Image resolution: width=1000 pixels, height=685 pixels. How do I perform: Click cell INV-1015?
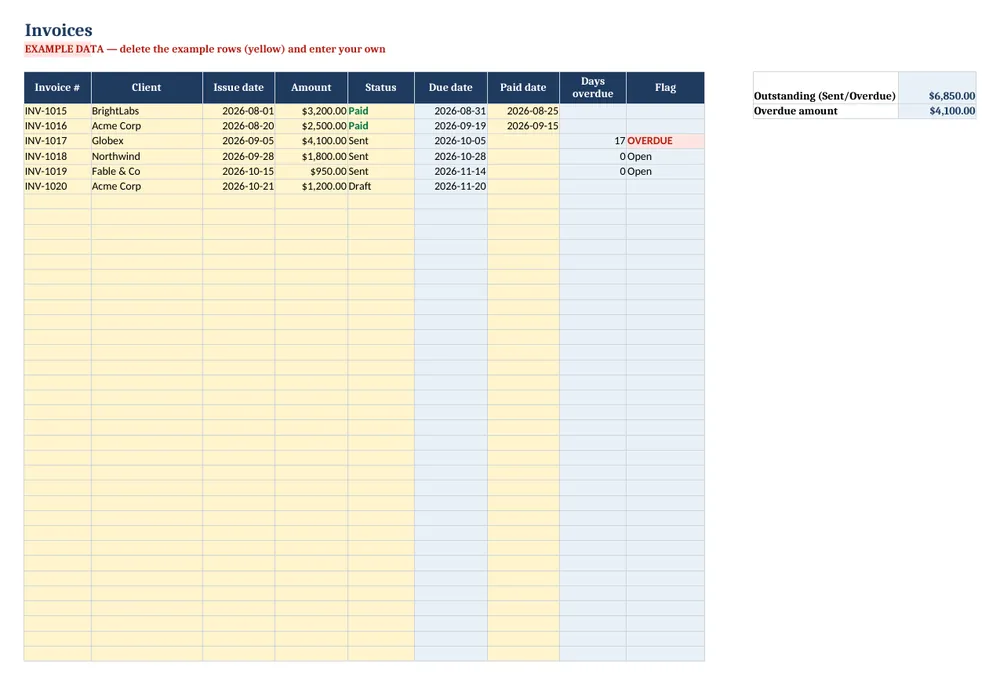(x=57, y=111)
